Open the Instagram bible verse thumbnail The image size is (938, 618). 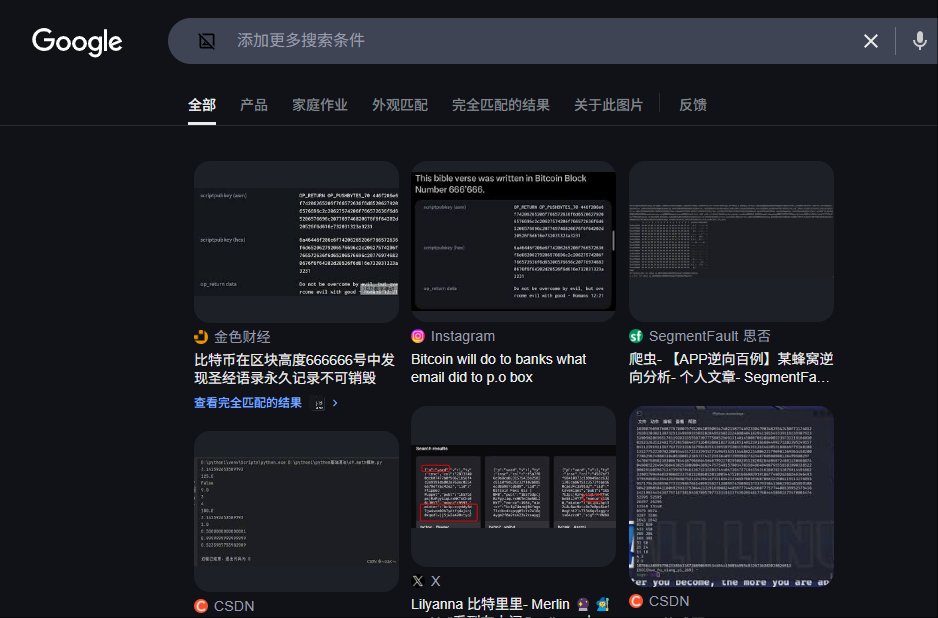click(x=513, y=242)
